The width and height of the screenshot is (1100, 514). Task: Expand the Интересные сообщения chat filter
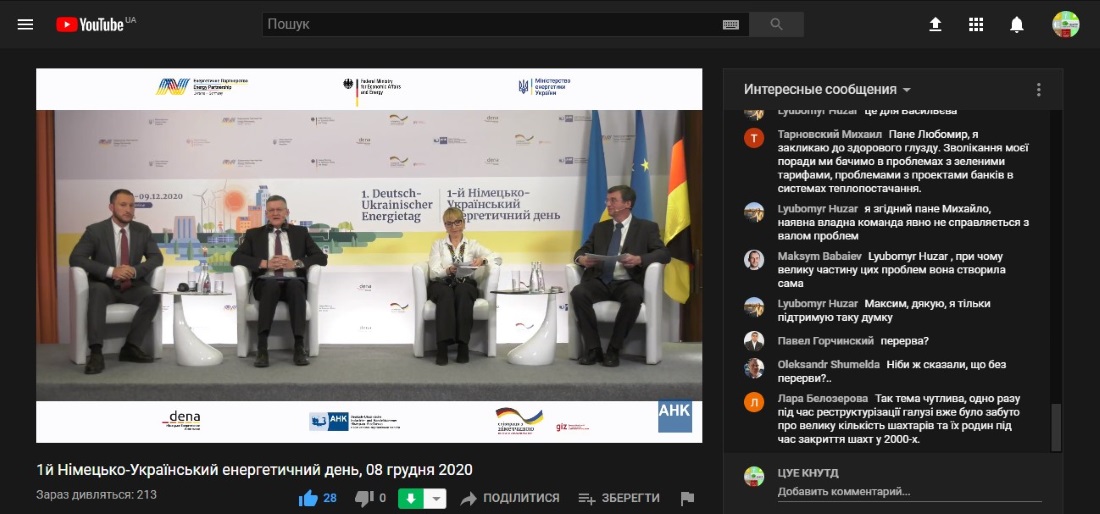(827, 90)
